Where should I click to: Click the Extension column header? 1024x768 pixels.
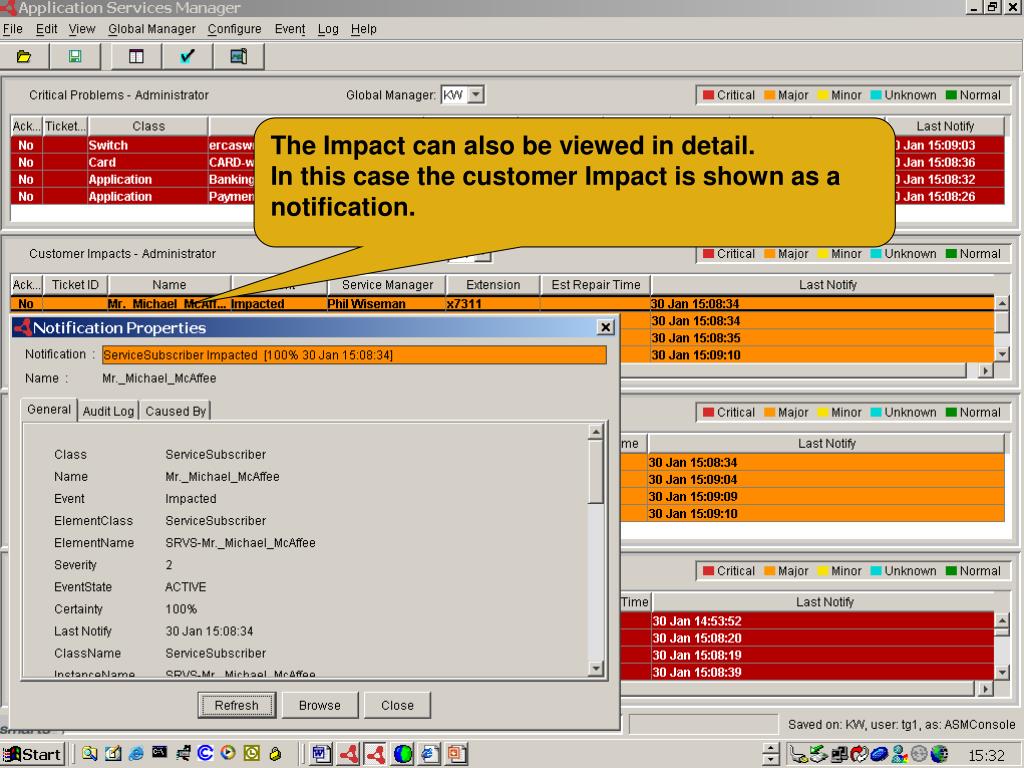coord(493,285)
